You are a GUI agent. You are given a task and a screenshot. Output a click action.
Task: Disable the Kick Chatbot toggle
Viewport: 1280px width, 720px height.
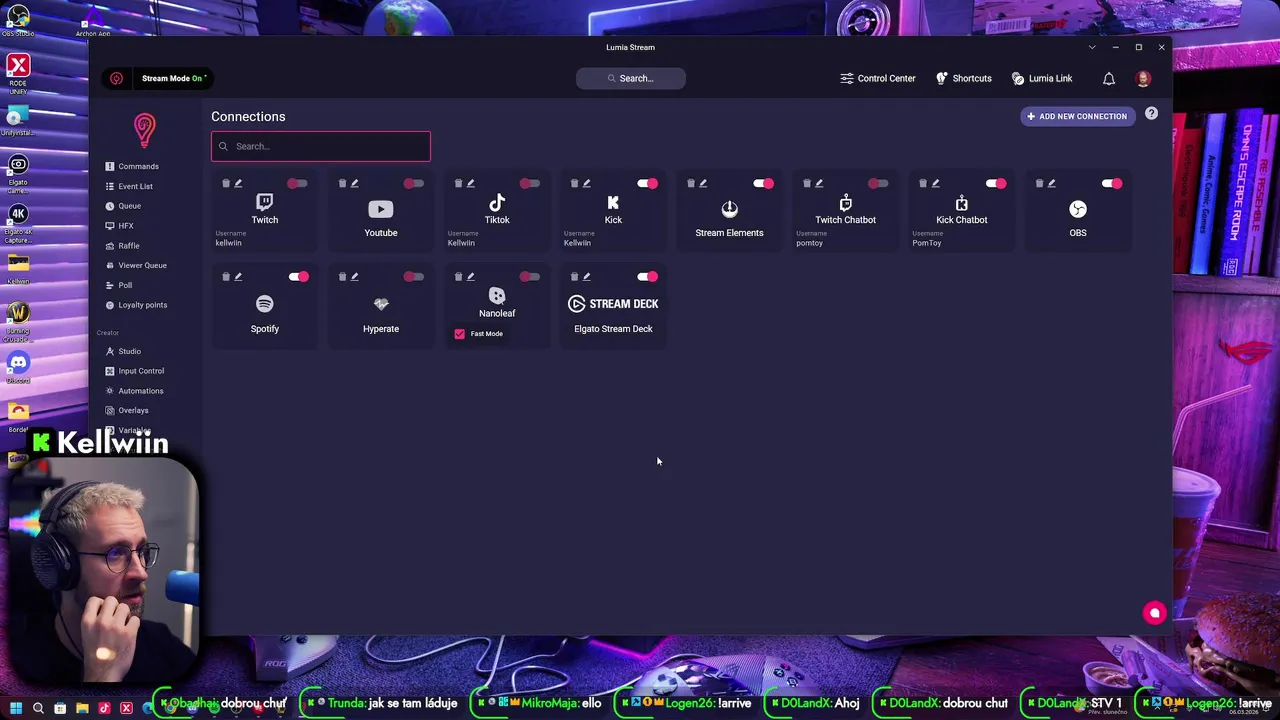(995, 183)
